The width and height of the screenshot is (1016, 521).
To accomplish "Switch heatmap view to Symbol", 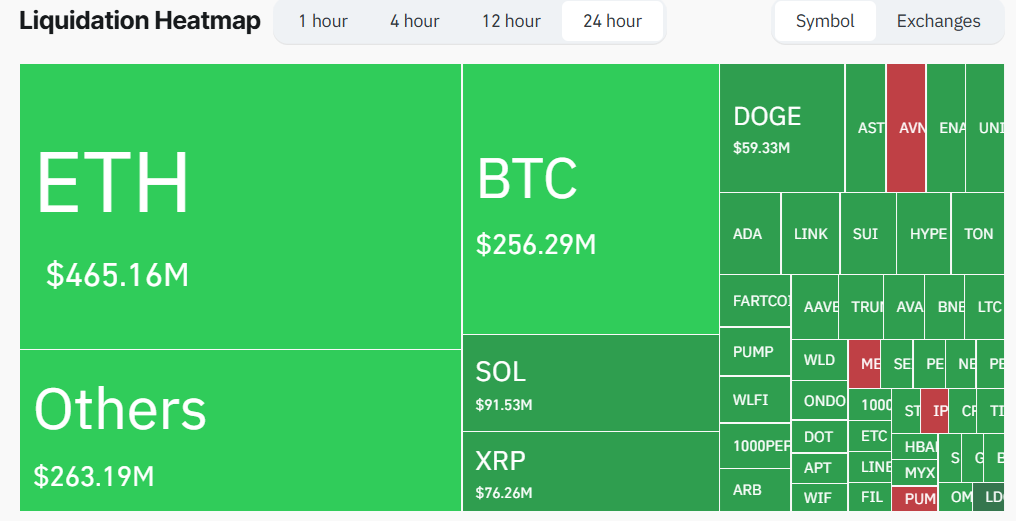I will pos(825,21).
